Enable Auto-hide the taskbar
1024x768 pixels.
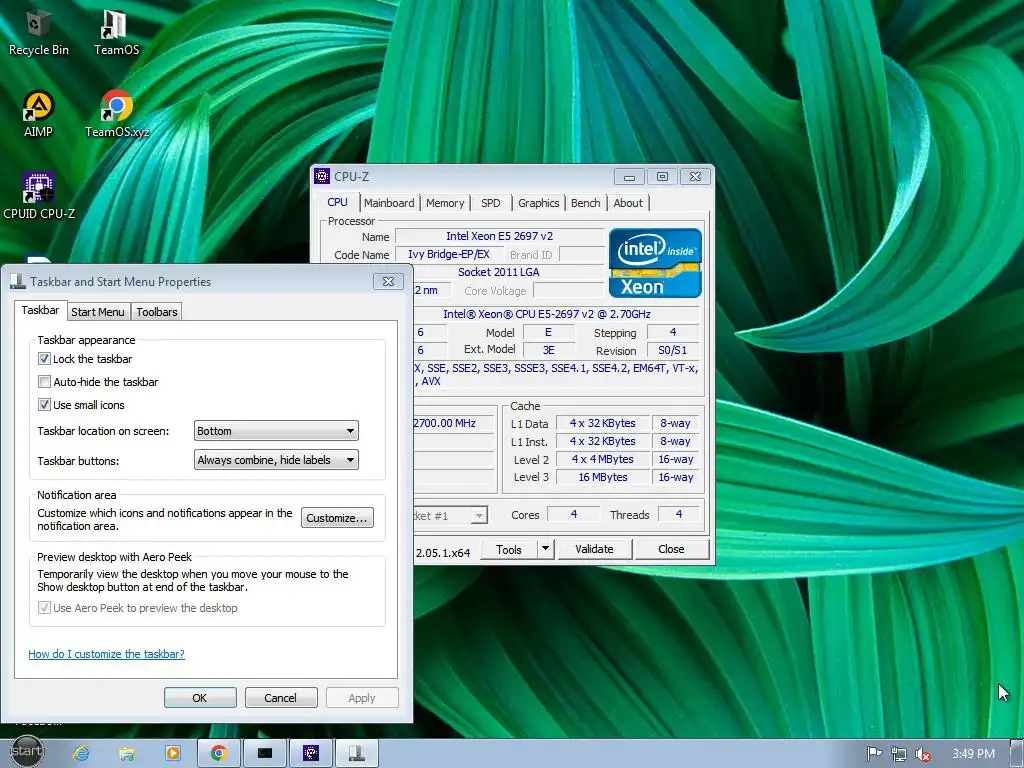click(44, 381)
